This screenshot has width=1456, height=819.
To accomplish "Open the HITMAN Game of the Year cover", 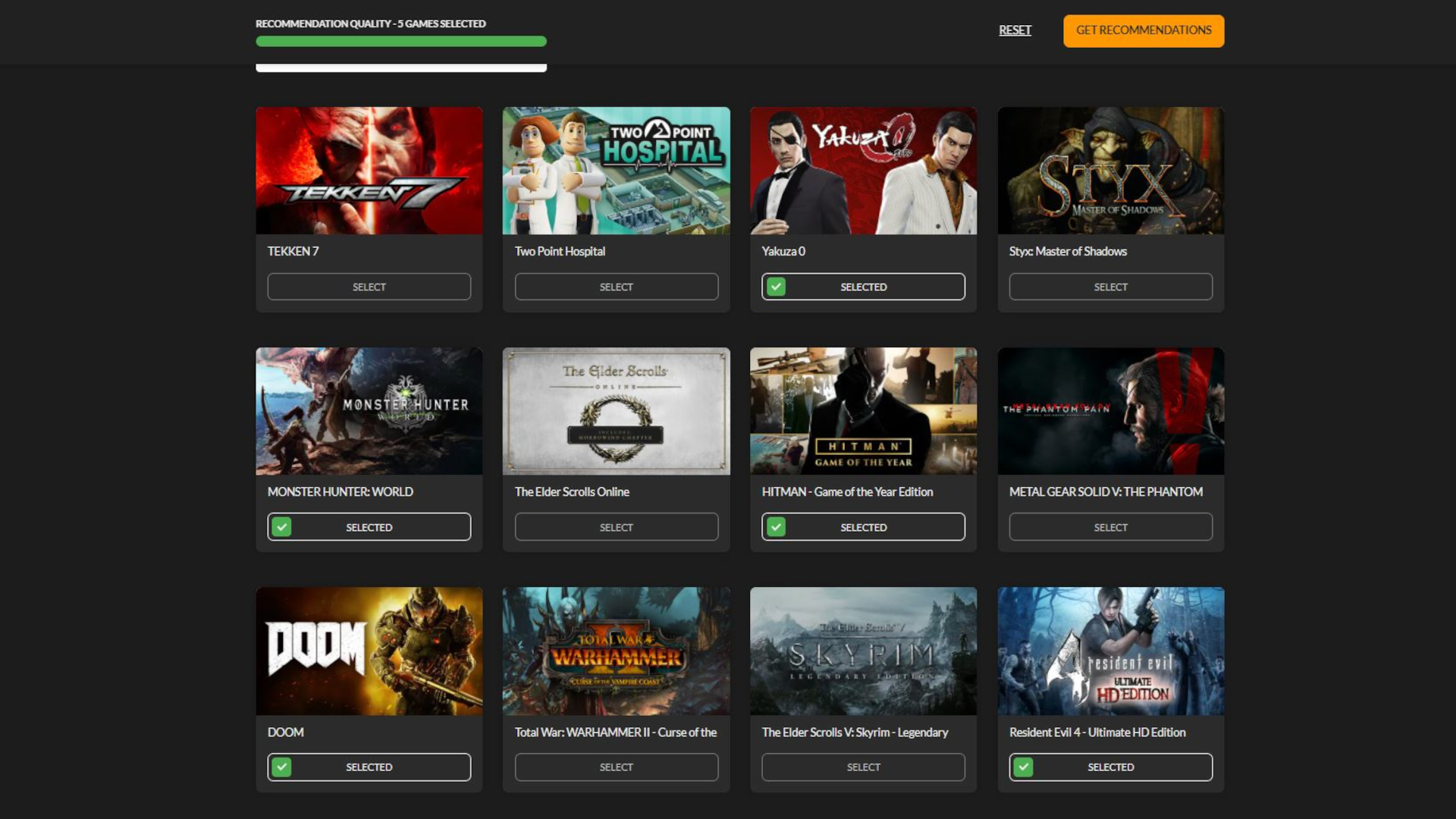I will pos(864,411).
